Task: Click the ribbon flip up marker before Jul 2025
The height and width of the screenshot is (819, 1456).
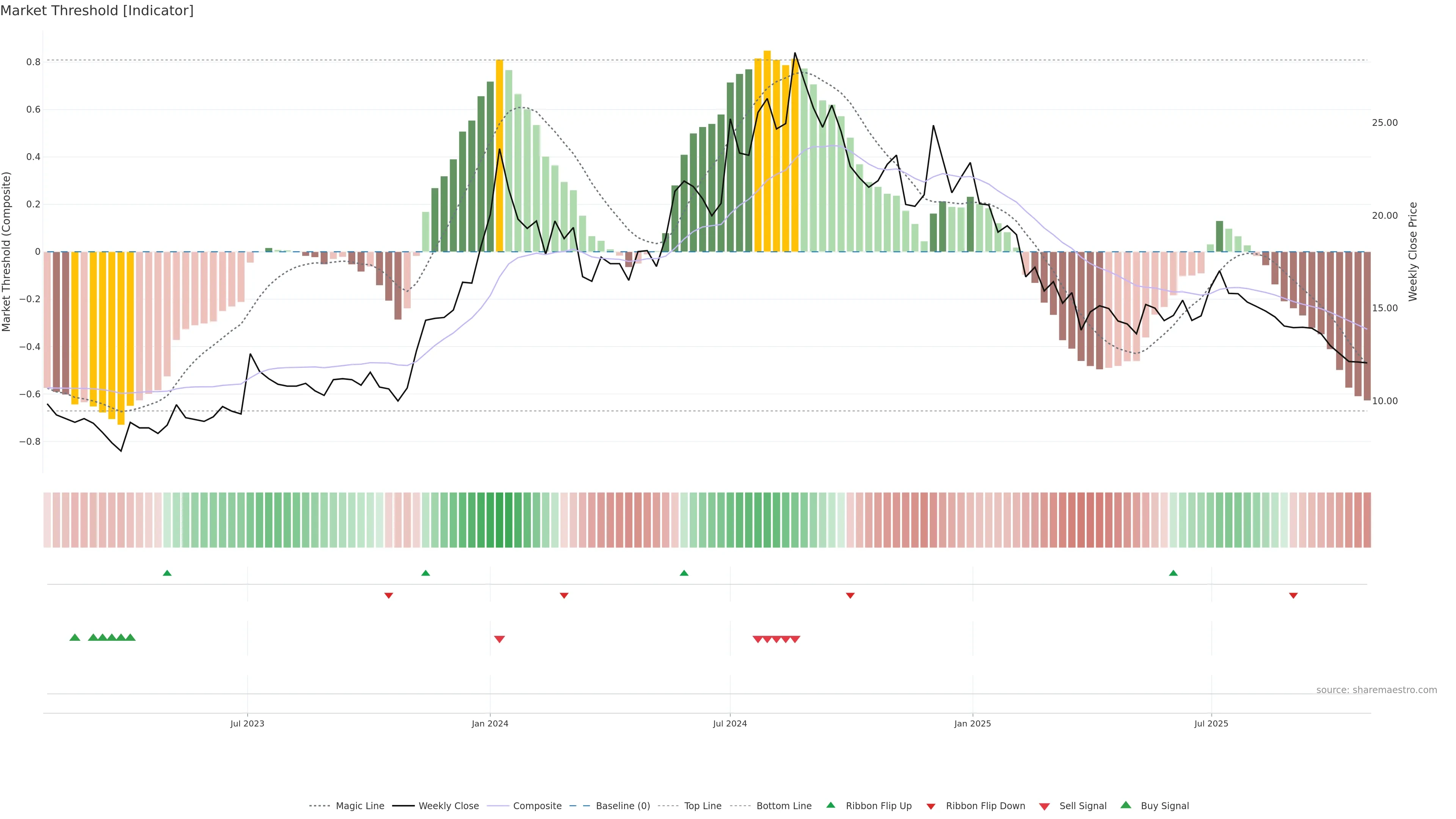Action: (x=1173, y=573)
